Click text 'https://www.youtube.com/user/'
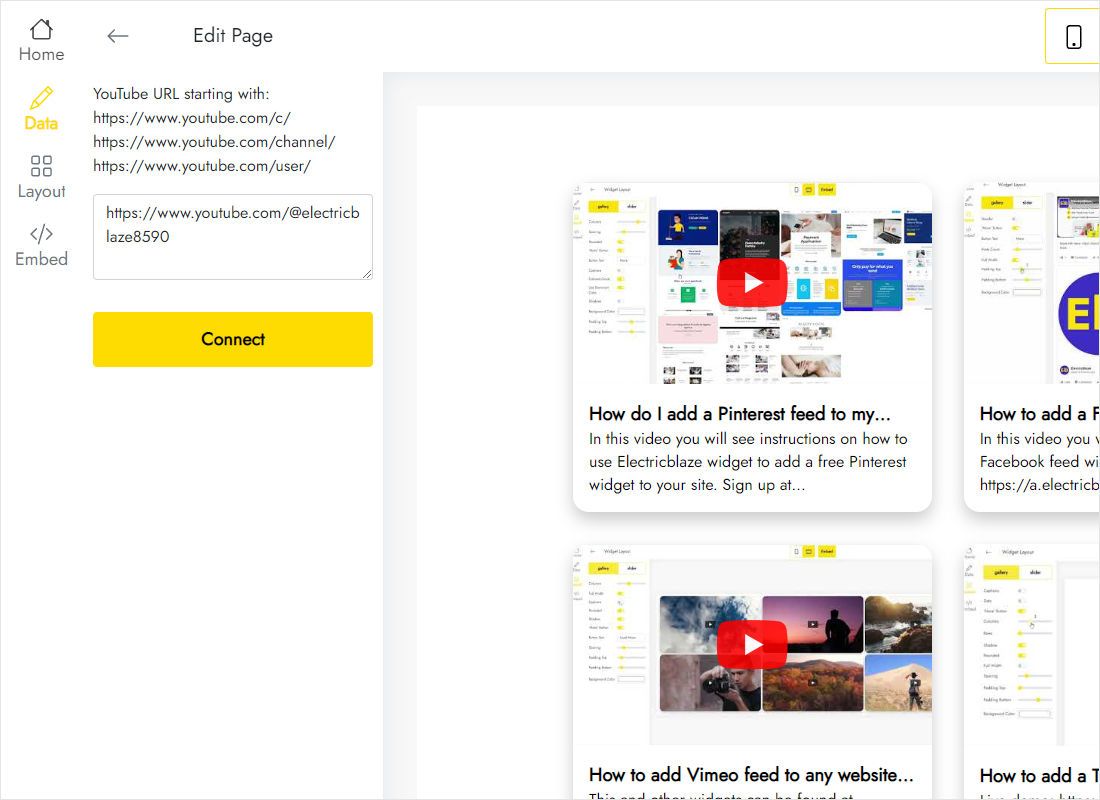The height and width of the screenshot is (800, 1100). pyautogui.click(x=202, y=166)
